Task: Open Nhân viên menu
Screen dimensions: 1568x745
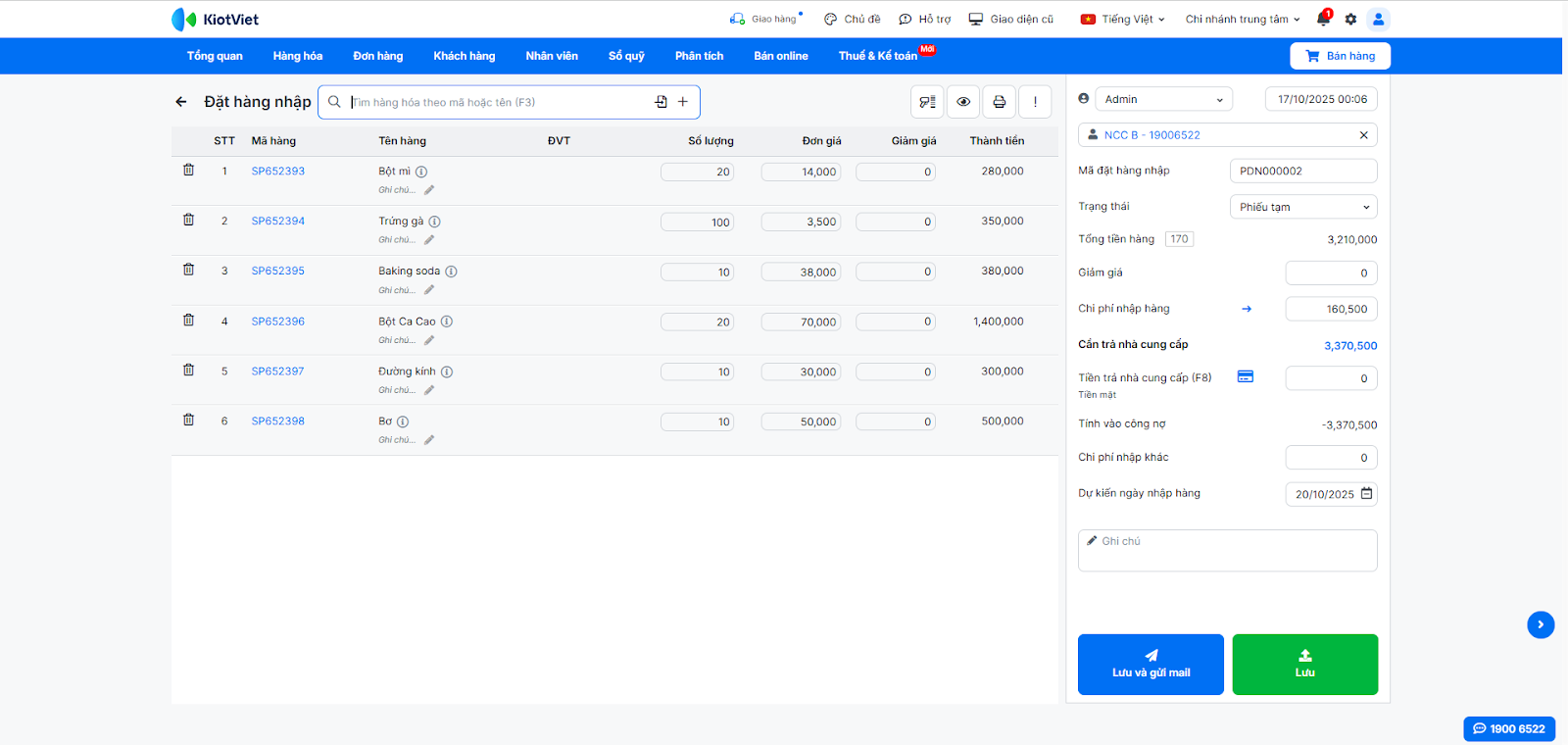Action: pyautogui.click(x=552, y=56)
